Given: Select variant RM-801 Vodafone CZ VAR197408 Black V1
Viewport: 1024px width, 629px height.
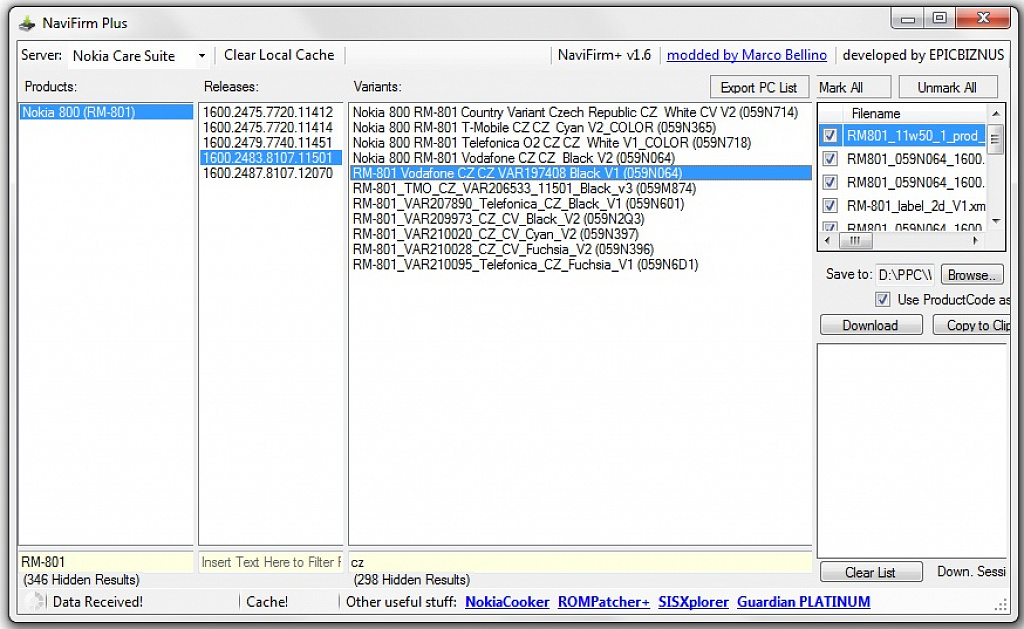Looking at the screenshot, I should tap(580, 173).
